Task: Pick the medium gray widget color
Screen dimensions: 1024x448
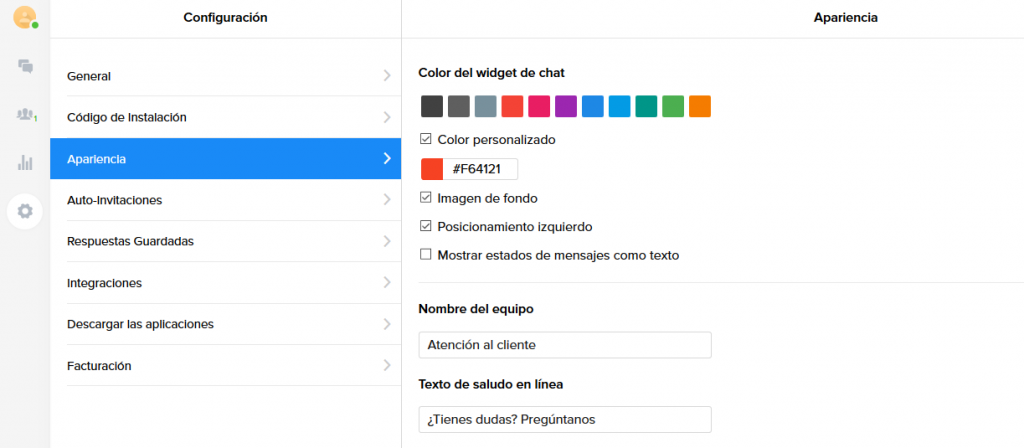Action: (458, 106)
